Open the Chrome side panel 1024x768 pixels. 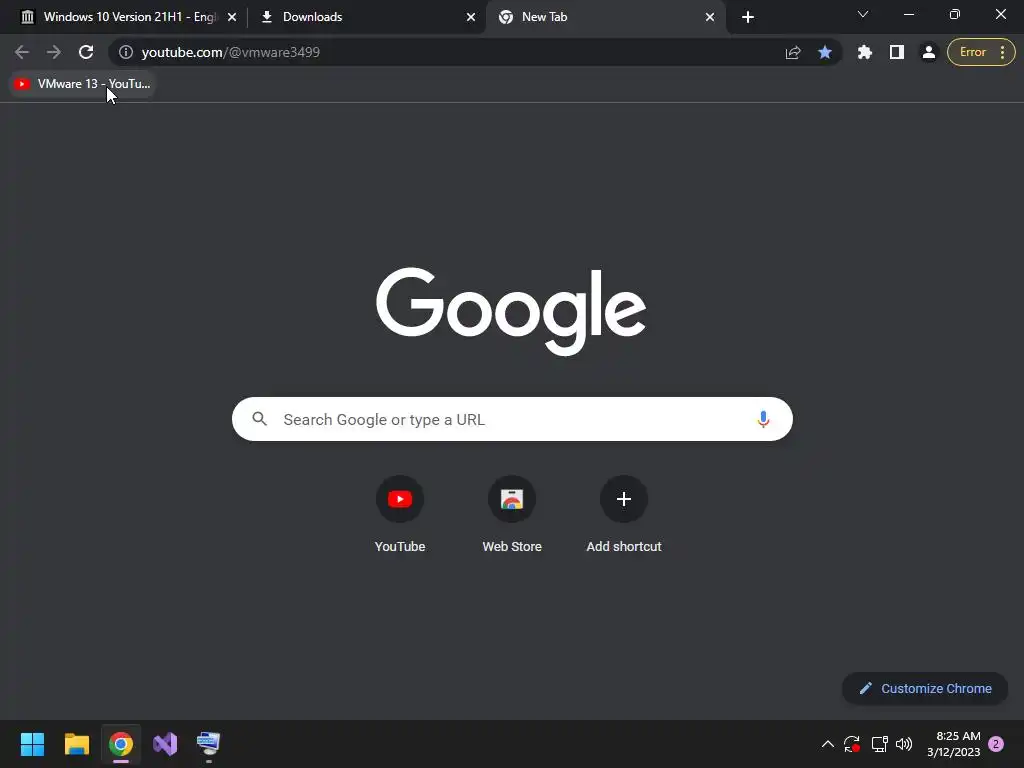point(897,52)
